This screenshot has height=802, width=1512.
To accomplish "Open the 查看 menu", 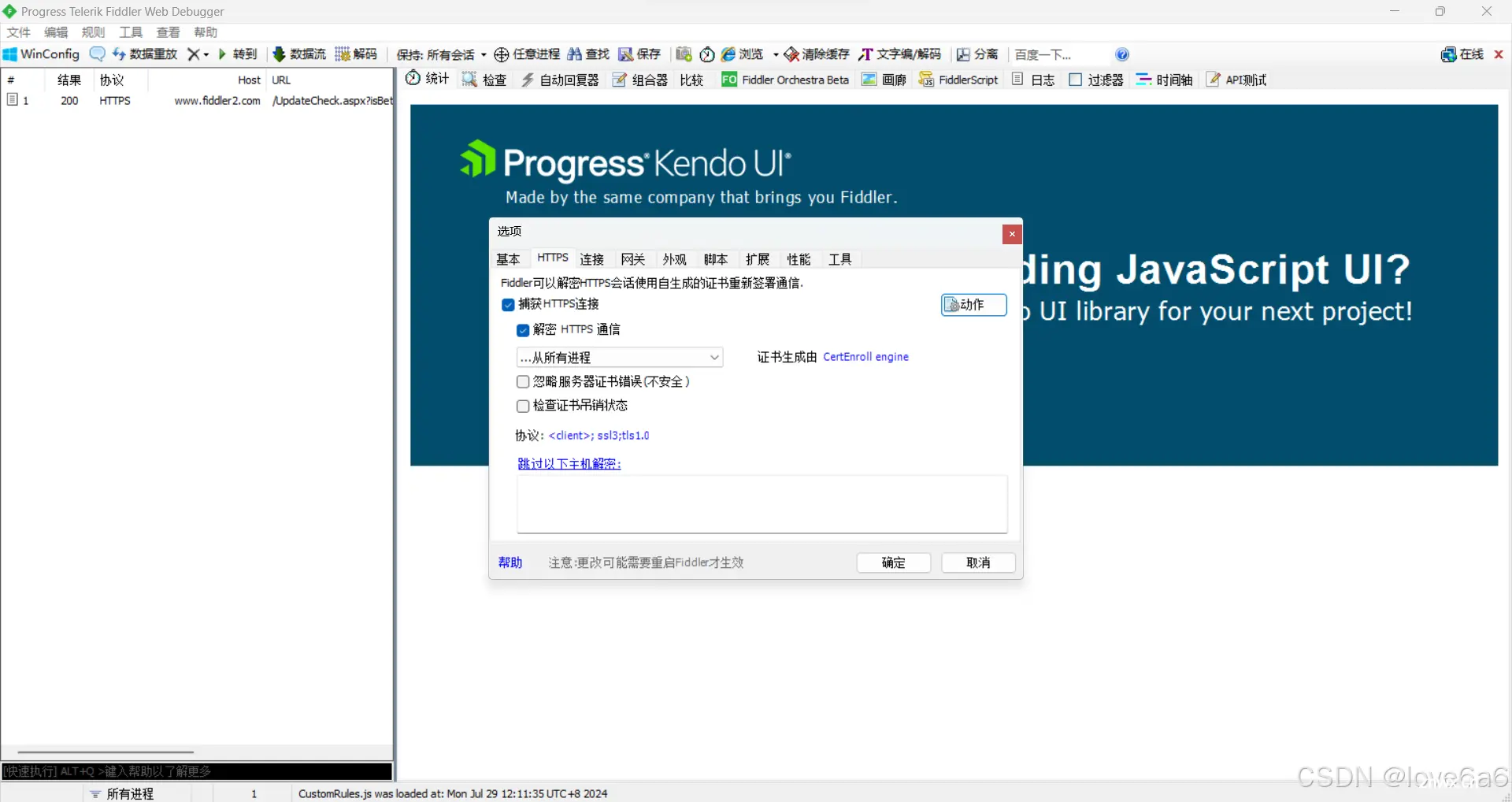I will (x=169, y=32).
